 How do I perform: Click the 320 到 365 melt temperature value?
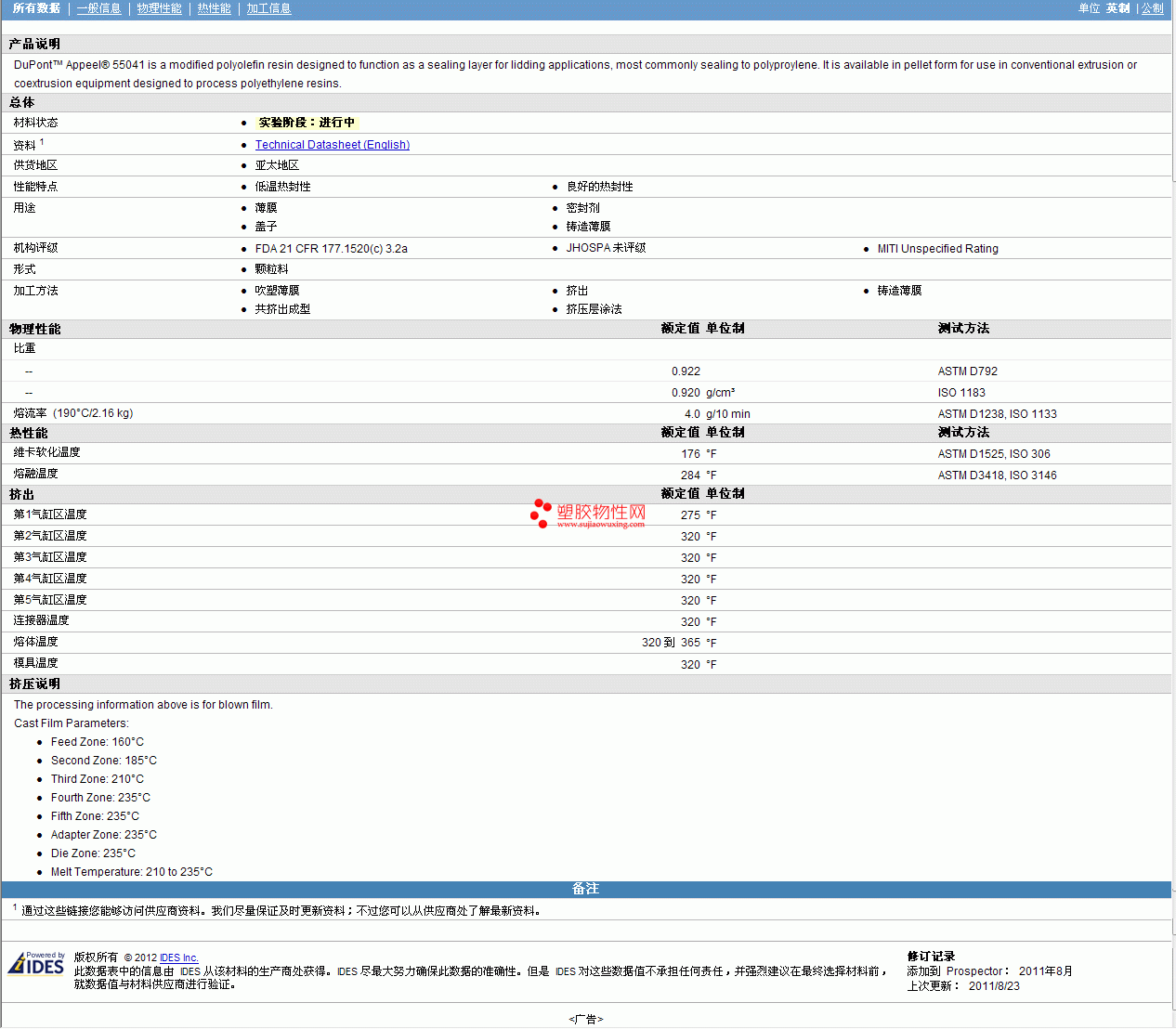coord(671,643)
